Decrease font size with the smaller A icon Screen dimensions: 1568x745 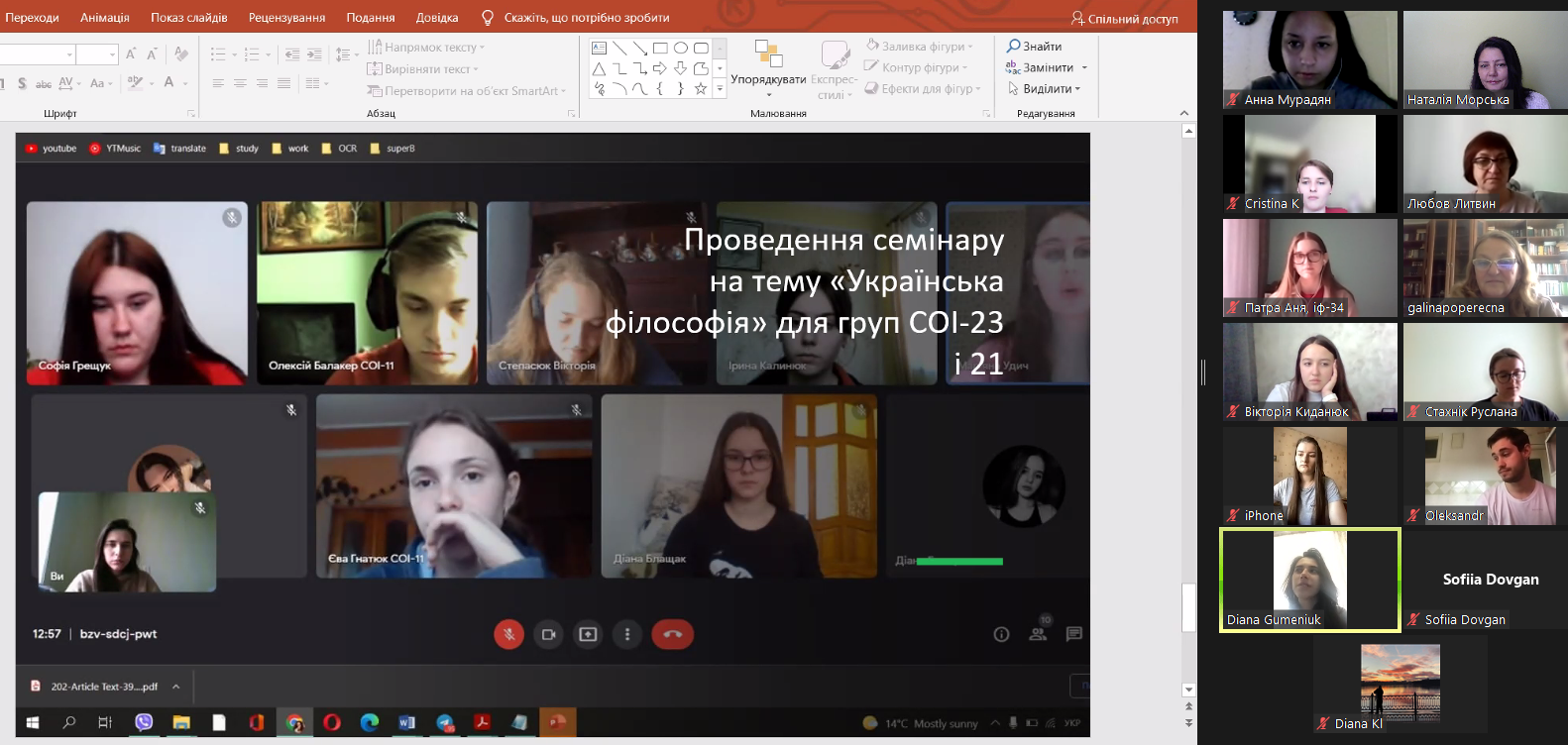click(152, 54)
